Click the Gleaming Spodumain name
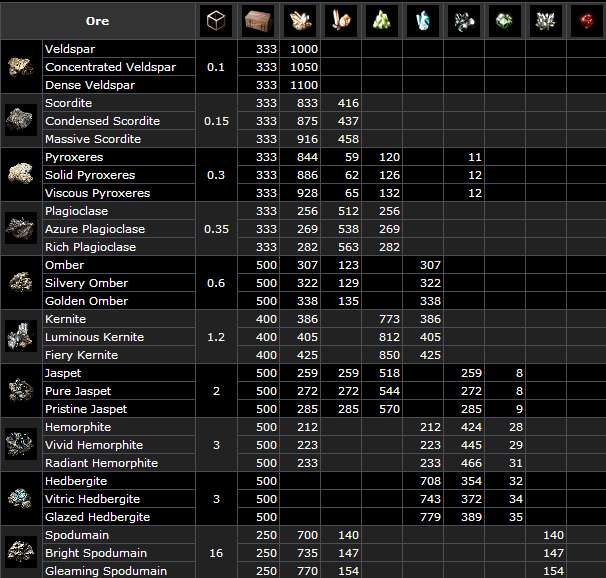 click(x=103, y=571)
